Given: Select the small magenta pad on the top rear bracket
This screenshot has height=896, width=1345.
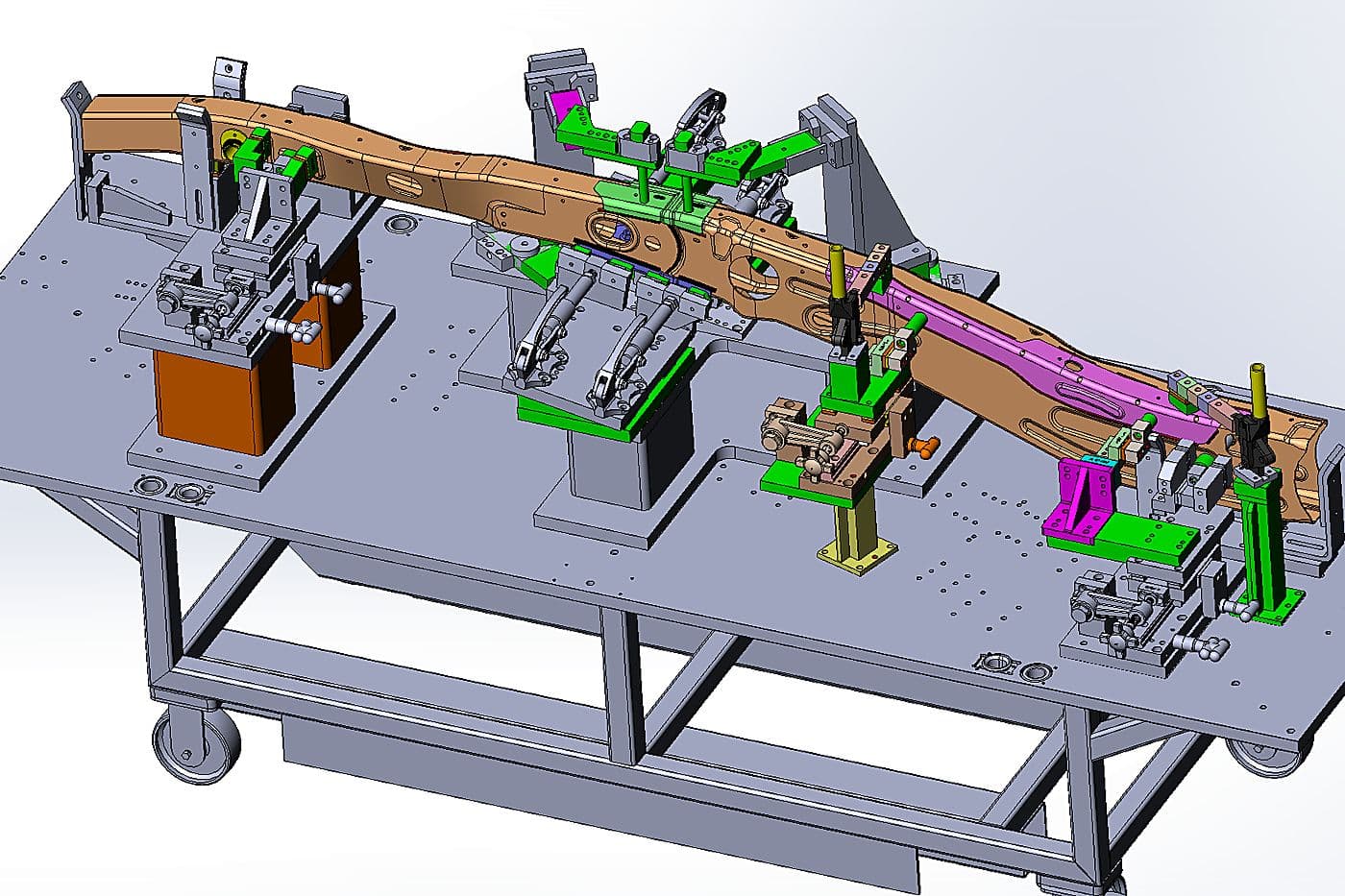Looking at the screenshot, I should 564,104.
